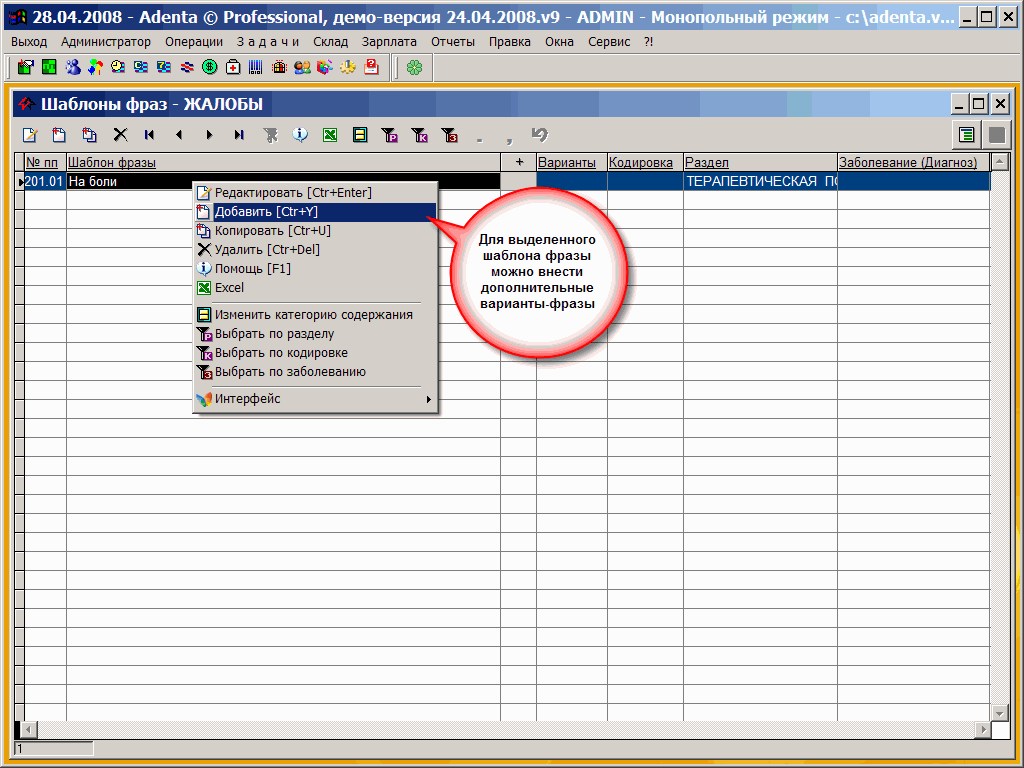Open the Отчеты menu
This screenshot has width=1024, height=768.
[453, 42]
